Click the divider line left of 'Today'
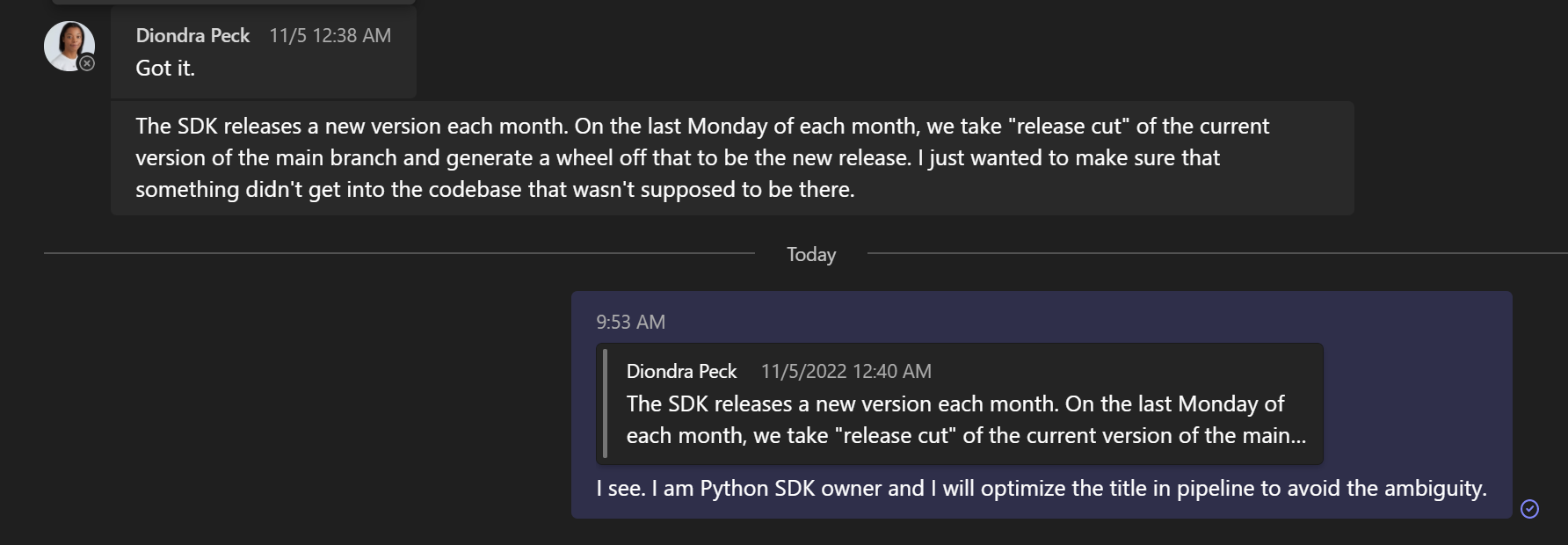This screenshot has height=545, width=1568. pos(396,253)
